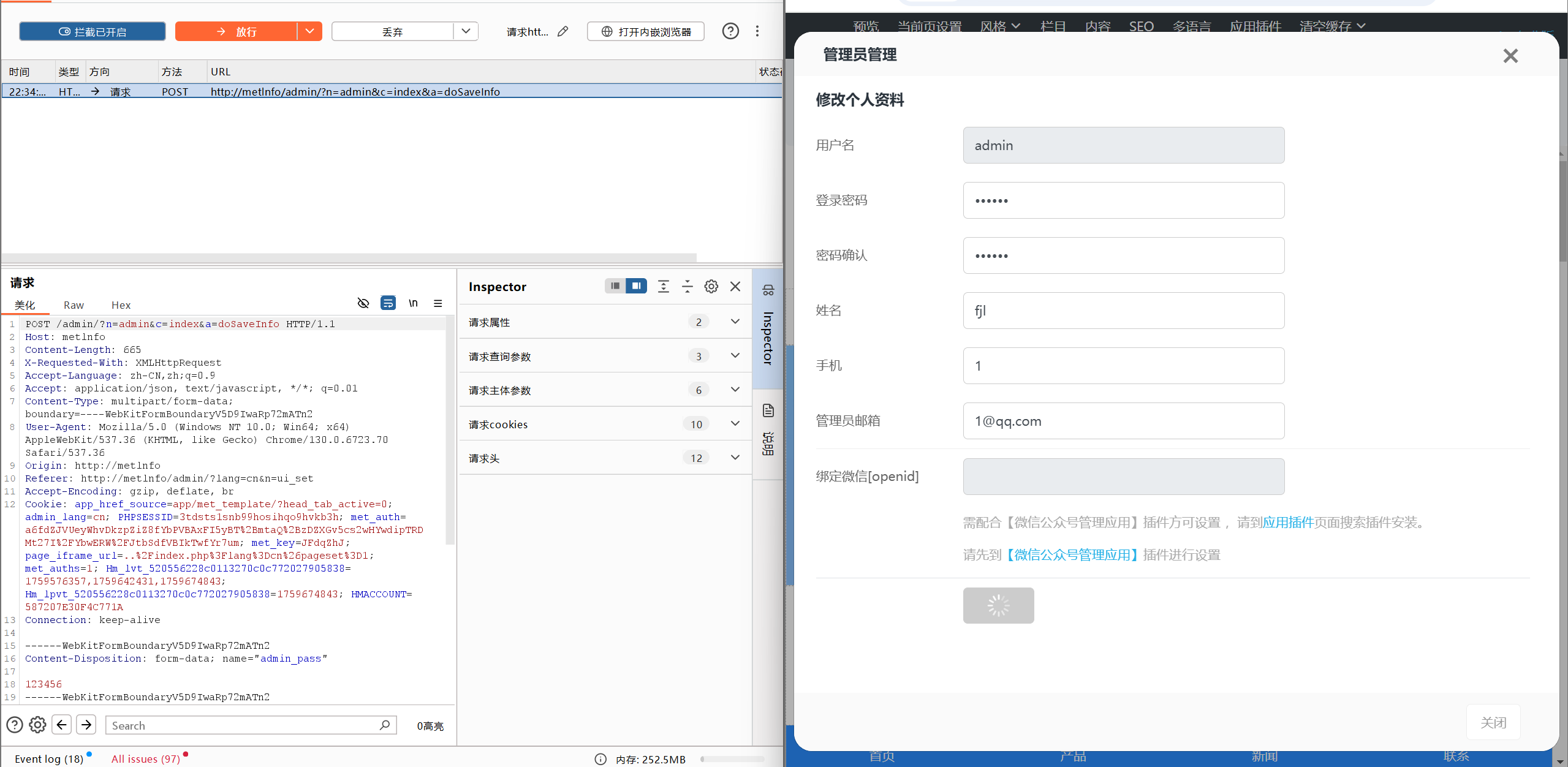Screen dimensions: 1568x767
Task: Open the SEO menu in the MetInfo navigation
Action: (1140, 26)
